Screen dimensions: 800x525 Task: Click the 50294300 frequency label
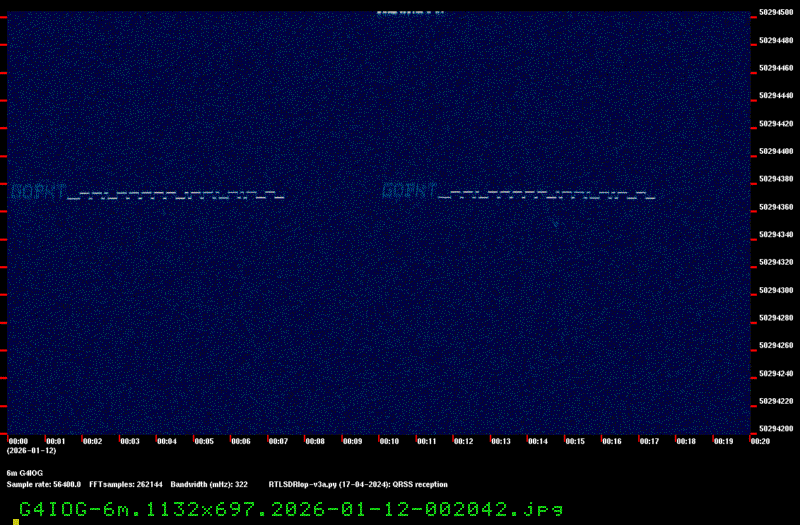[x=776, y=290]
